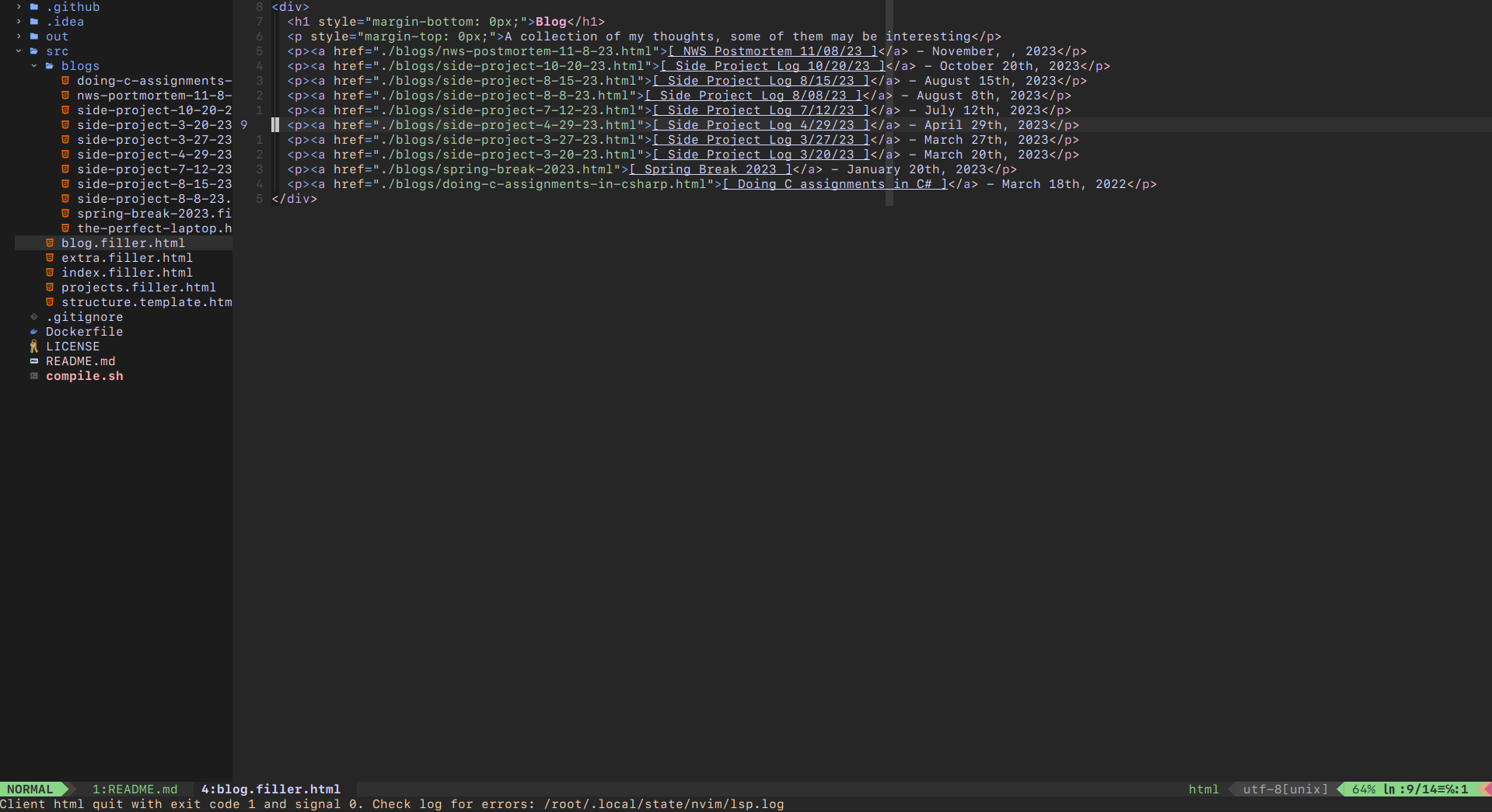The height and width of the screenshot is (812, 1492).
Task: Click the LICENSE file icon
Action: [x=34, y=347]
